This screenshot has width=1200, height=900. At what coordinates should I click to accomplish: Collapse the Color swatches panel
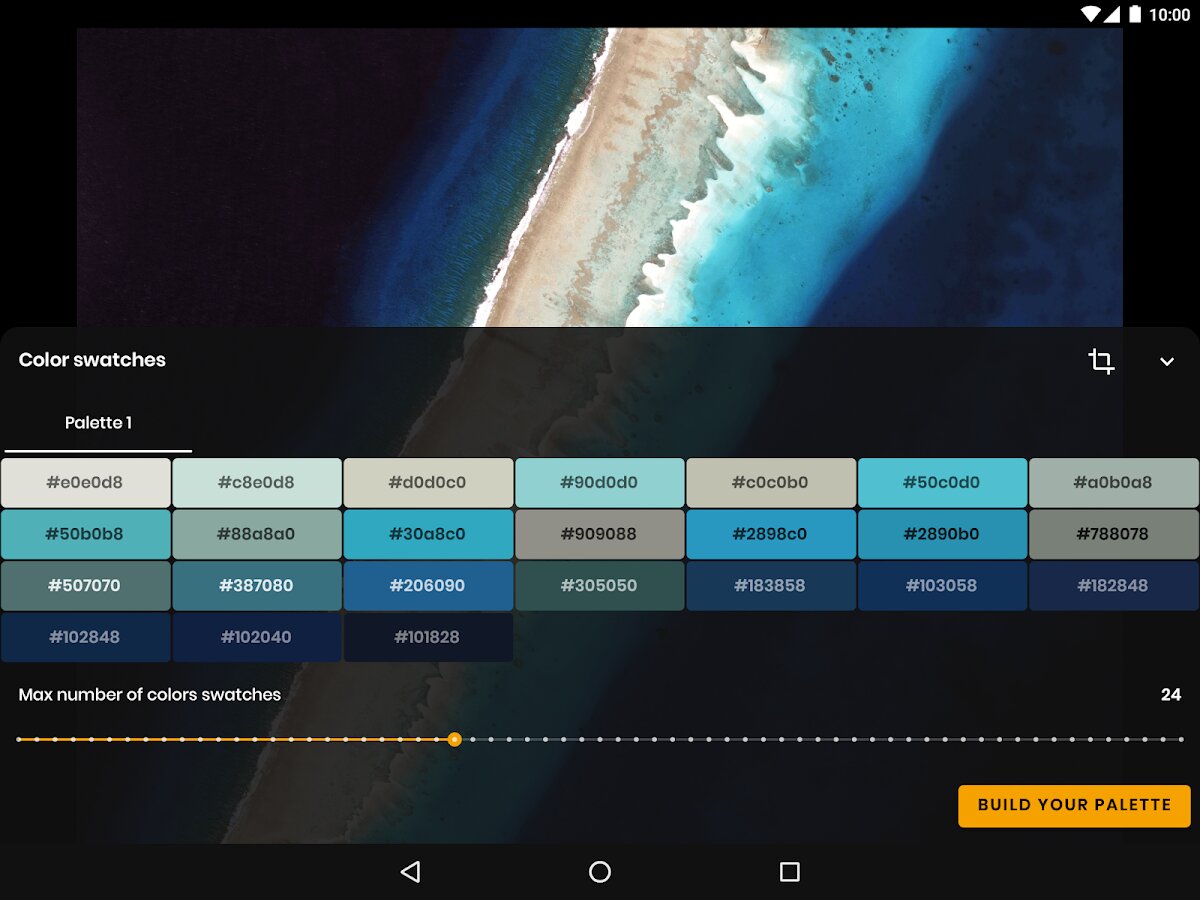pos(1167,361)
